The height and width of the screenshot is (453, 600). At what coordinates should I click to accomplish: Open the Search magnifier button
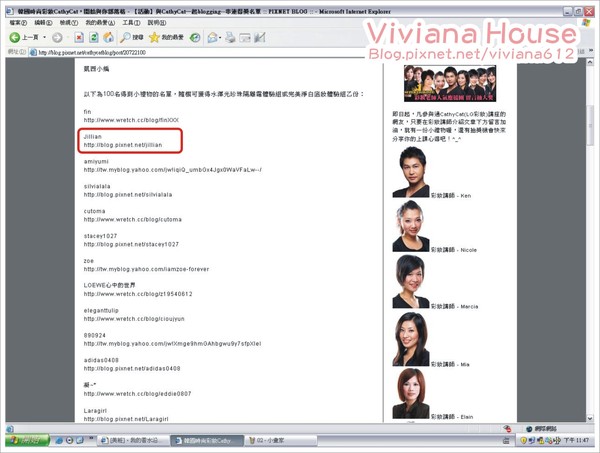tap(131, 37)
